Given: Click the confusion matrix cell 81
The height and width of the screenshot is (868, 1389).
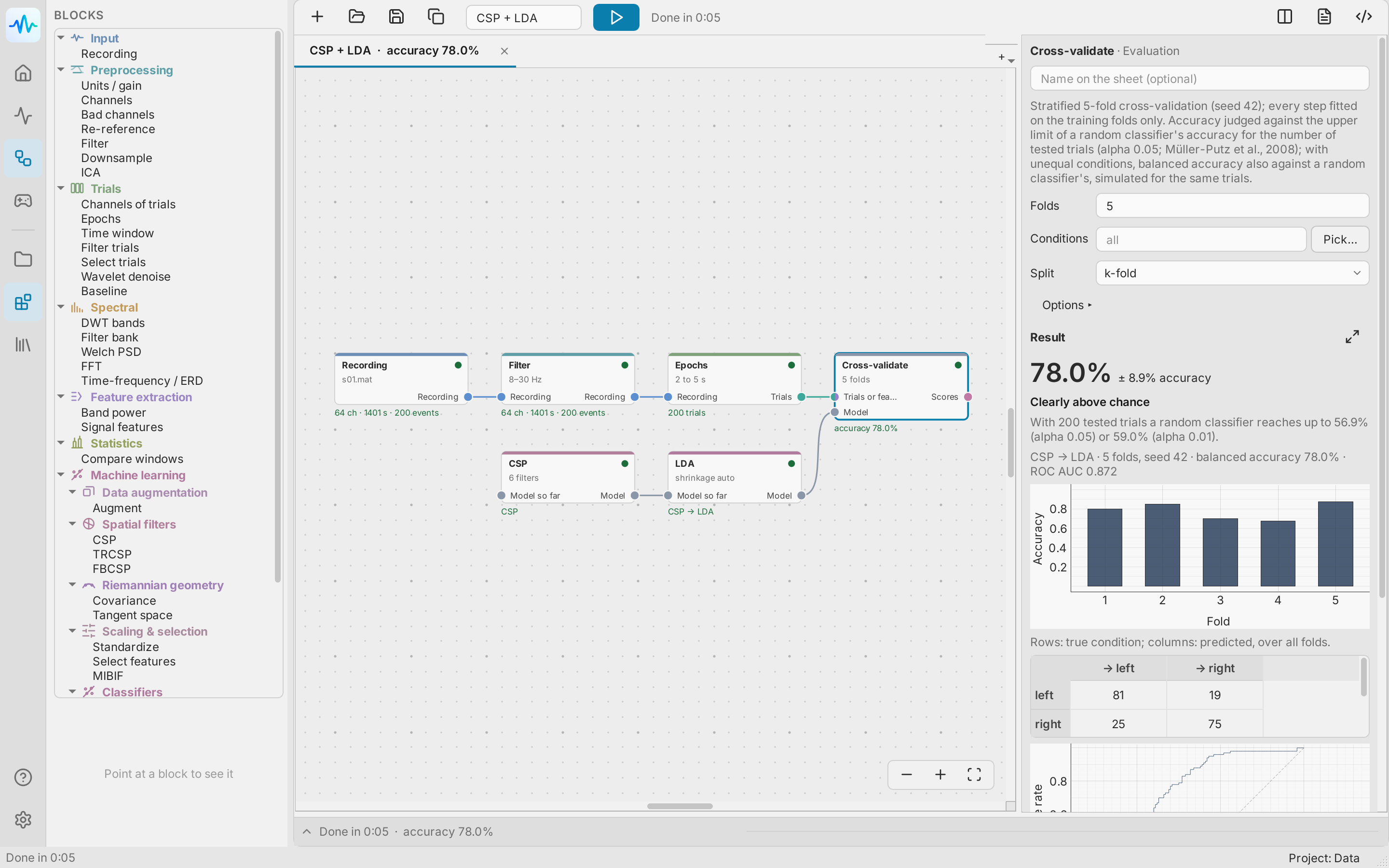Looking at the screenshot, I should click(x=1118, y=695).
